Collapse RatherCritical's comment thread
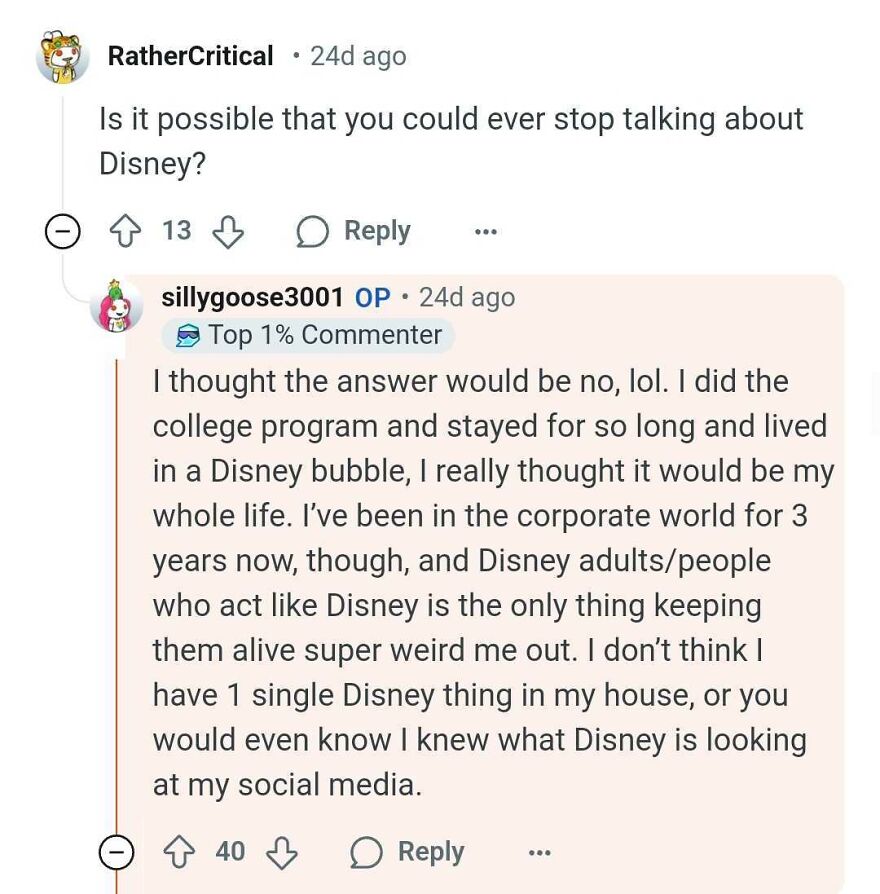880x894 pixels. point(63,232)
